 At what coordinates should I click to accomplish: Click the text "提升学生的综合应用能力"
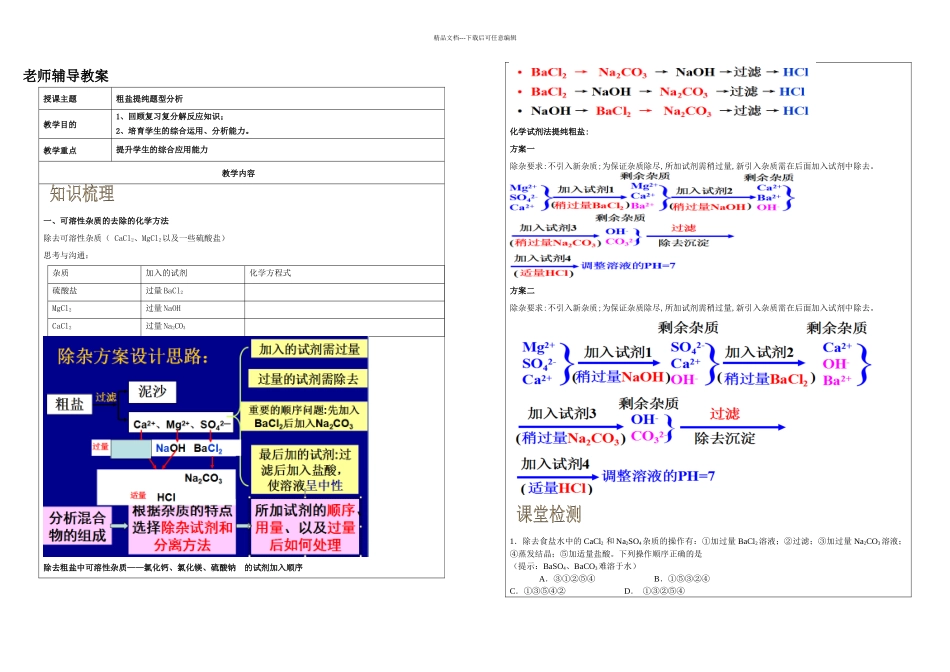(162, 150)
